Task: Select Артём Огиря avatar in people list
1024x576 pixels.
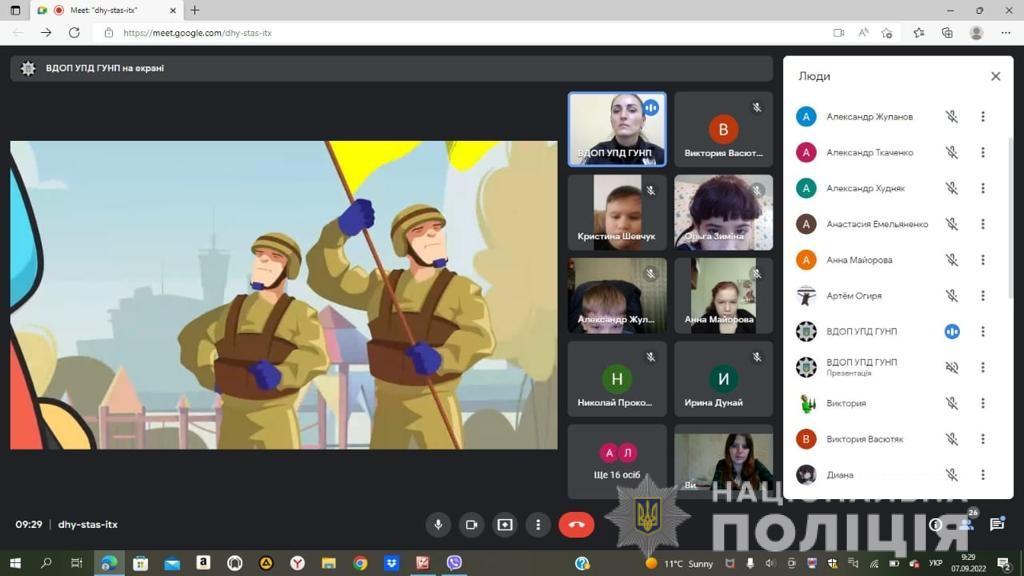Action: pyautogui.click(x=806, y=296)
